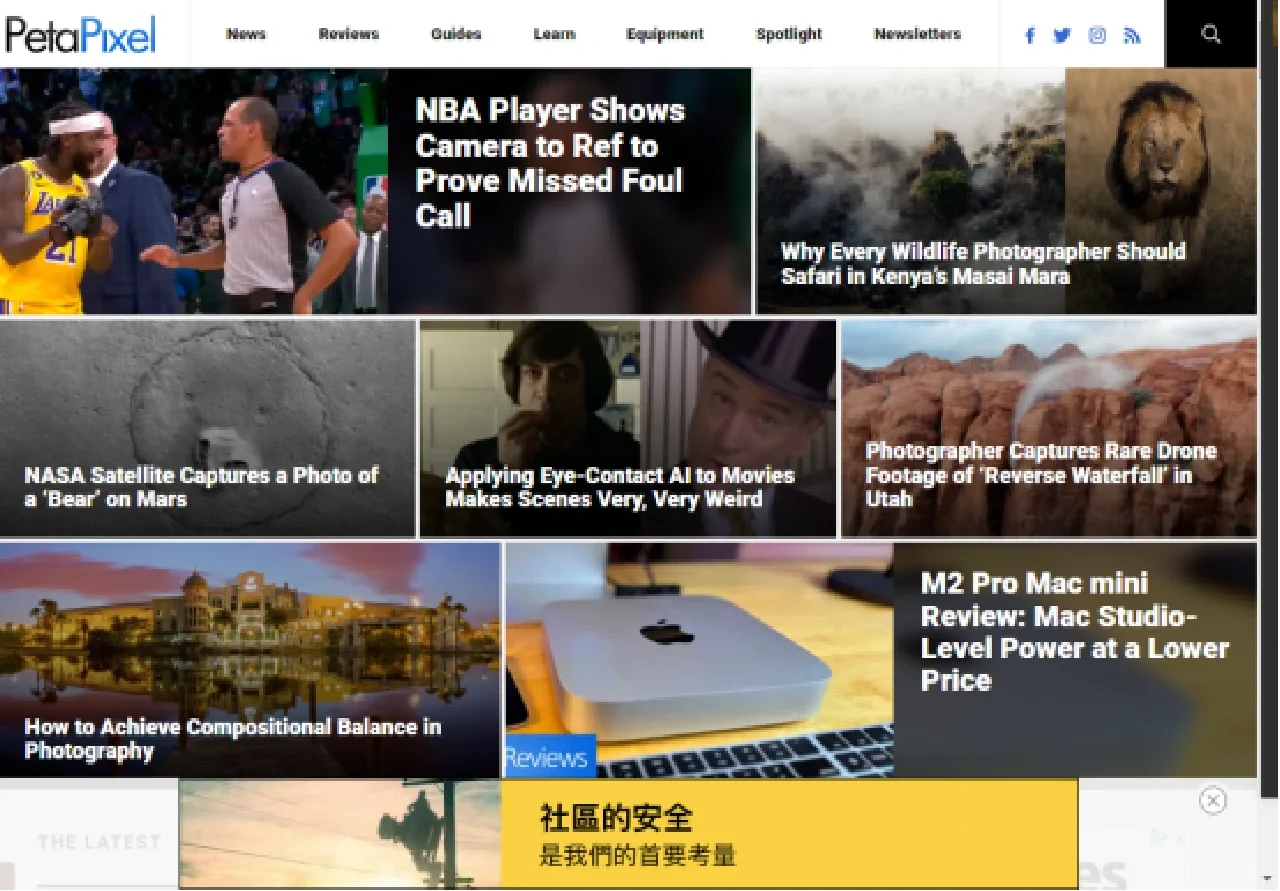Open the Newsletters menu
Screen dimensions: 1280x891
click(x=917, y=34)
